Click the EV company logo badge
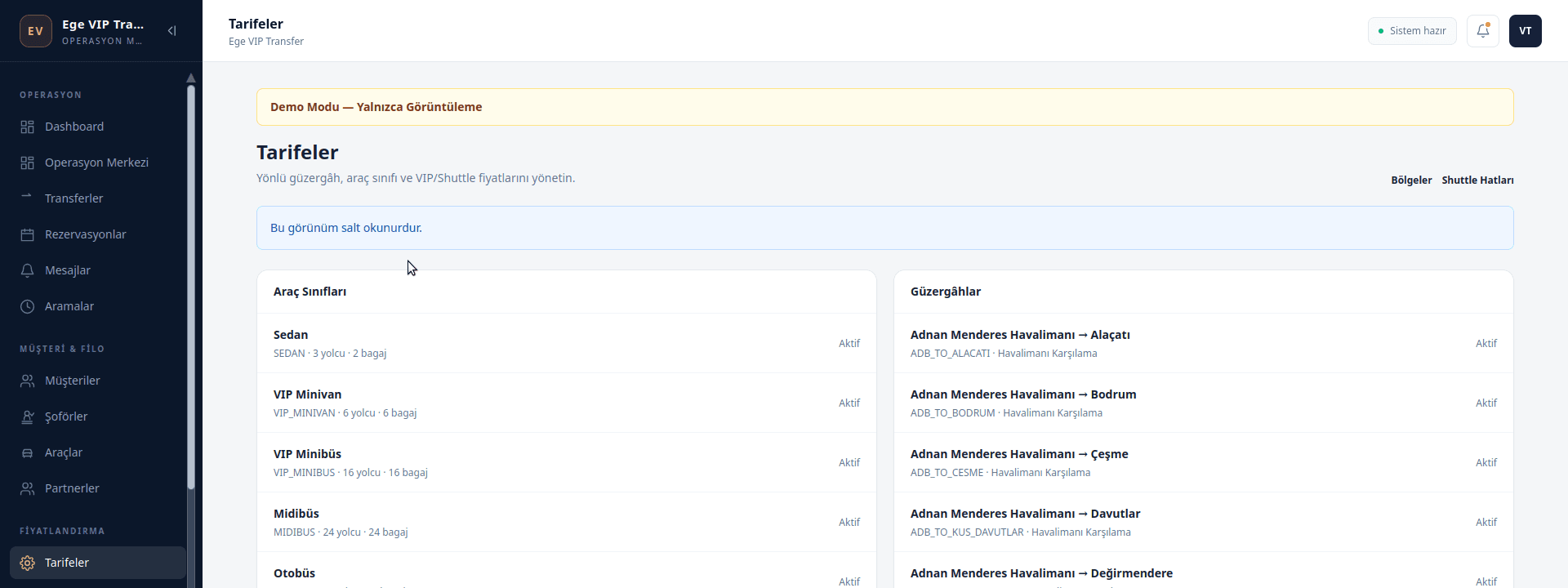 (x=36, y=31)
